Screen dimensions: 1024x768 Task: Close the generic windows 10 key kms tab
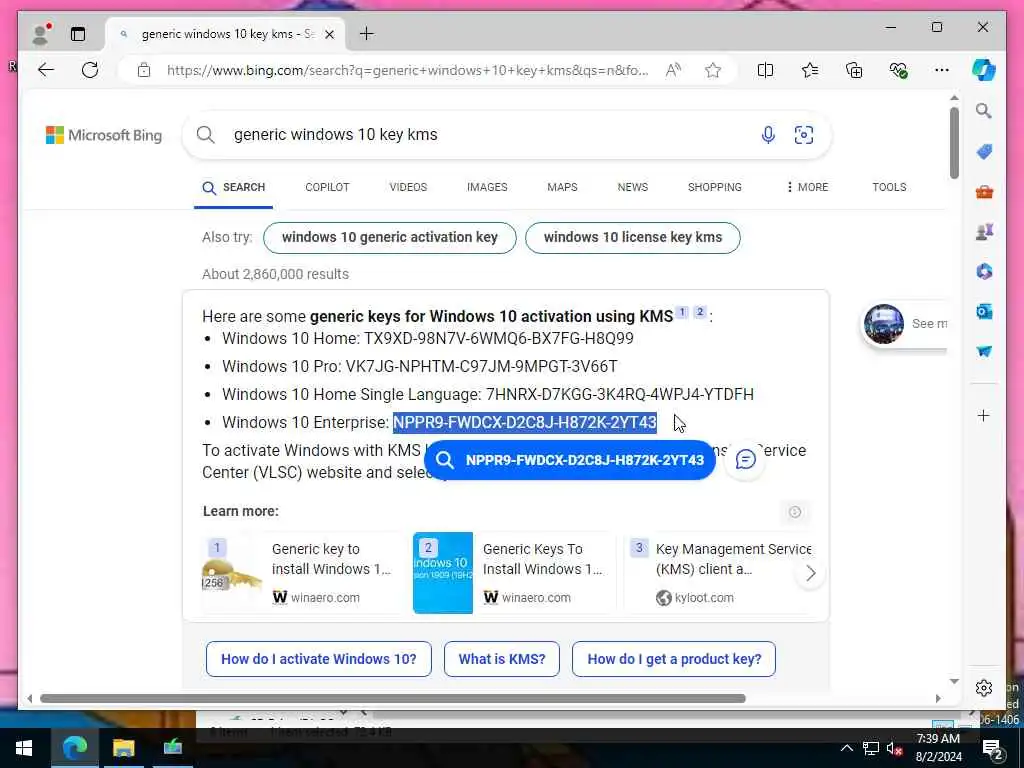[x=330, y=34]
